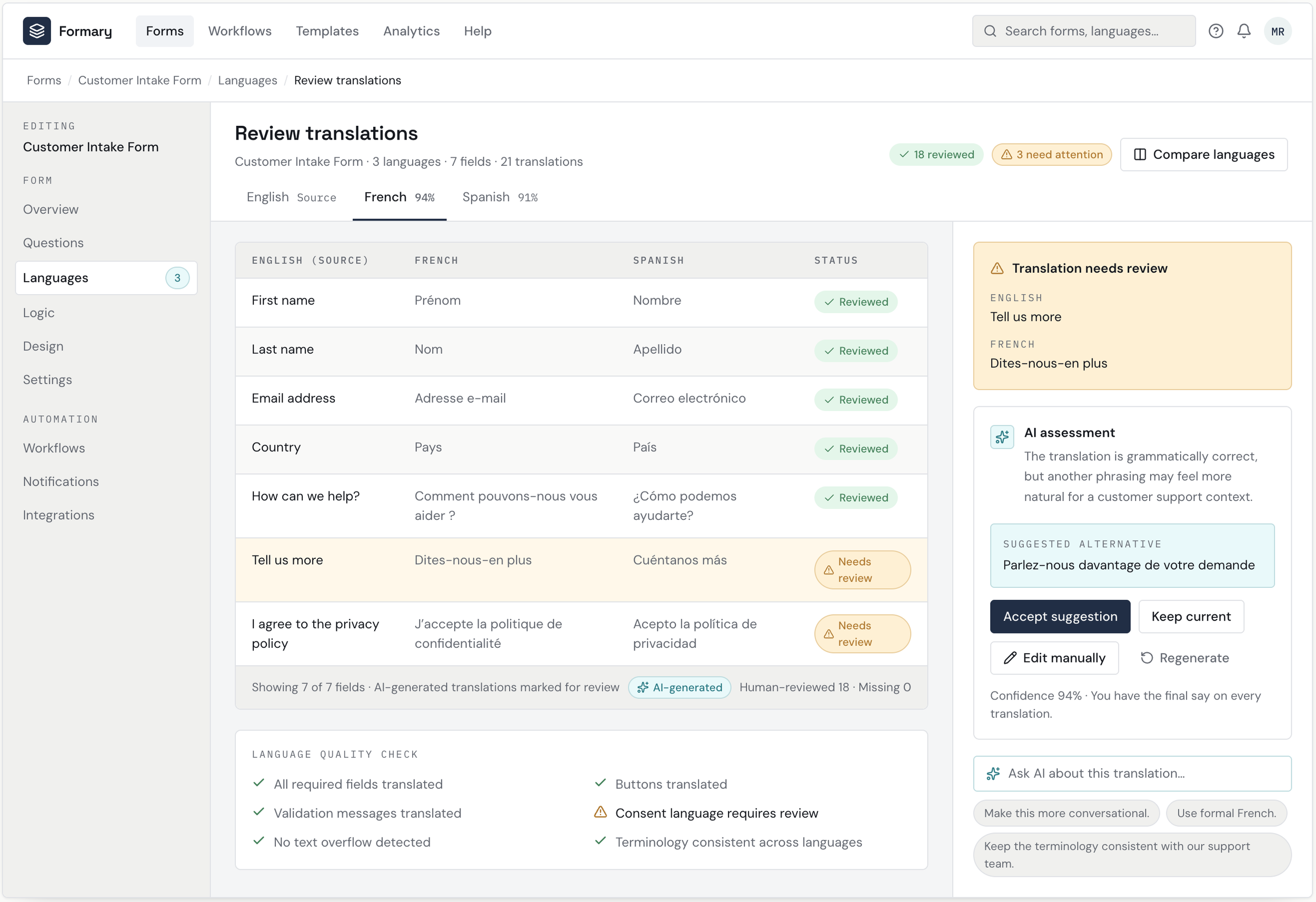Select French text 'Adresse e-mail'
The height and width of the screenshot is (902, 1316).
[461, 398]
